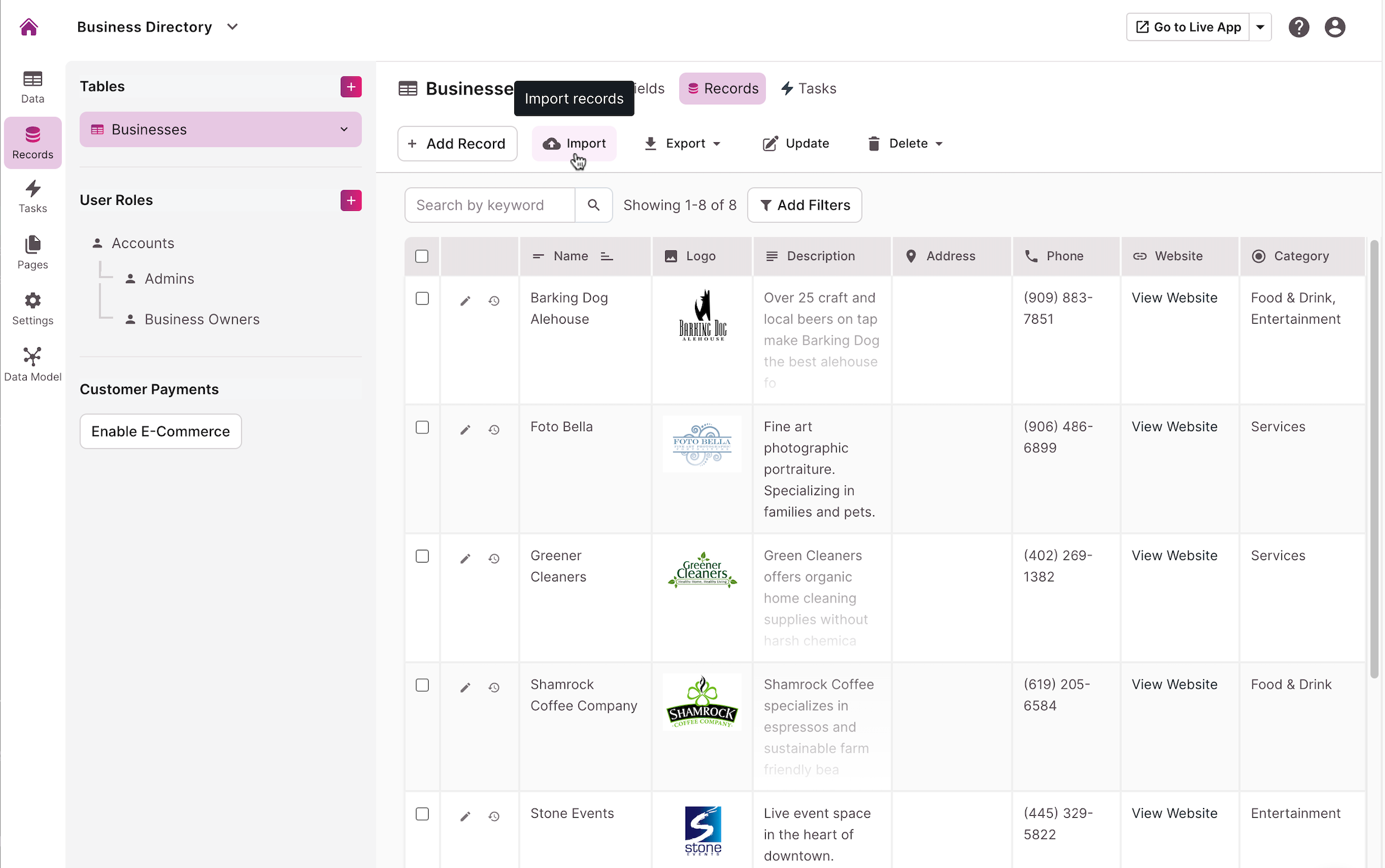Image resolution: width=1385 pixels, height=868 pixels.
Task: Open the Export dropdown menu
Action: pos(682,144)
